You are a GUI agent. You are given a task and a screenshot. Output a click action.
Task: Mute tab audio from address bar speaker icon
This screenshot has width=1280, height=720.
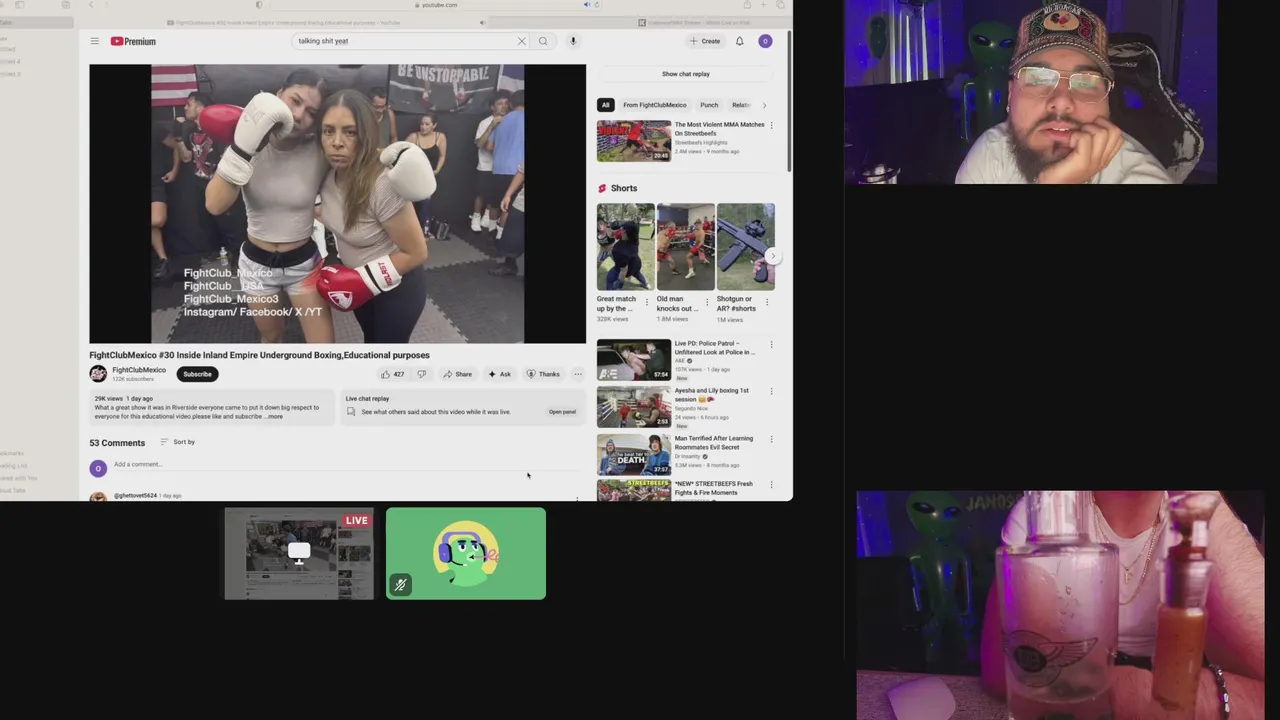[586, 5]
